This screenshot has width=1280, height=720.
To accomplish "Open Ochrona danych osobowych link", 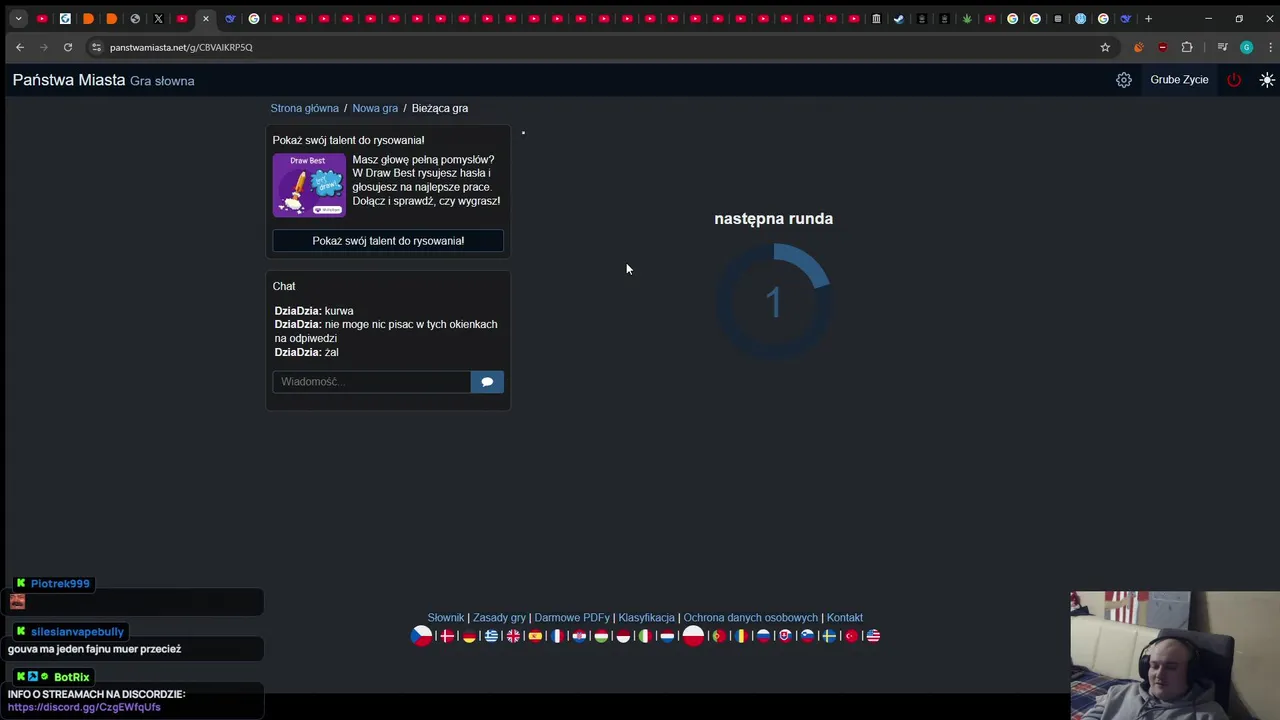I will [750, 618].
